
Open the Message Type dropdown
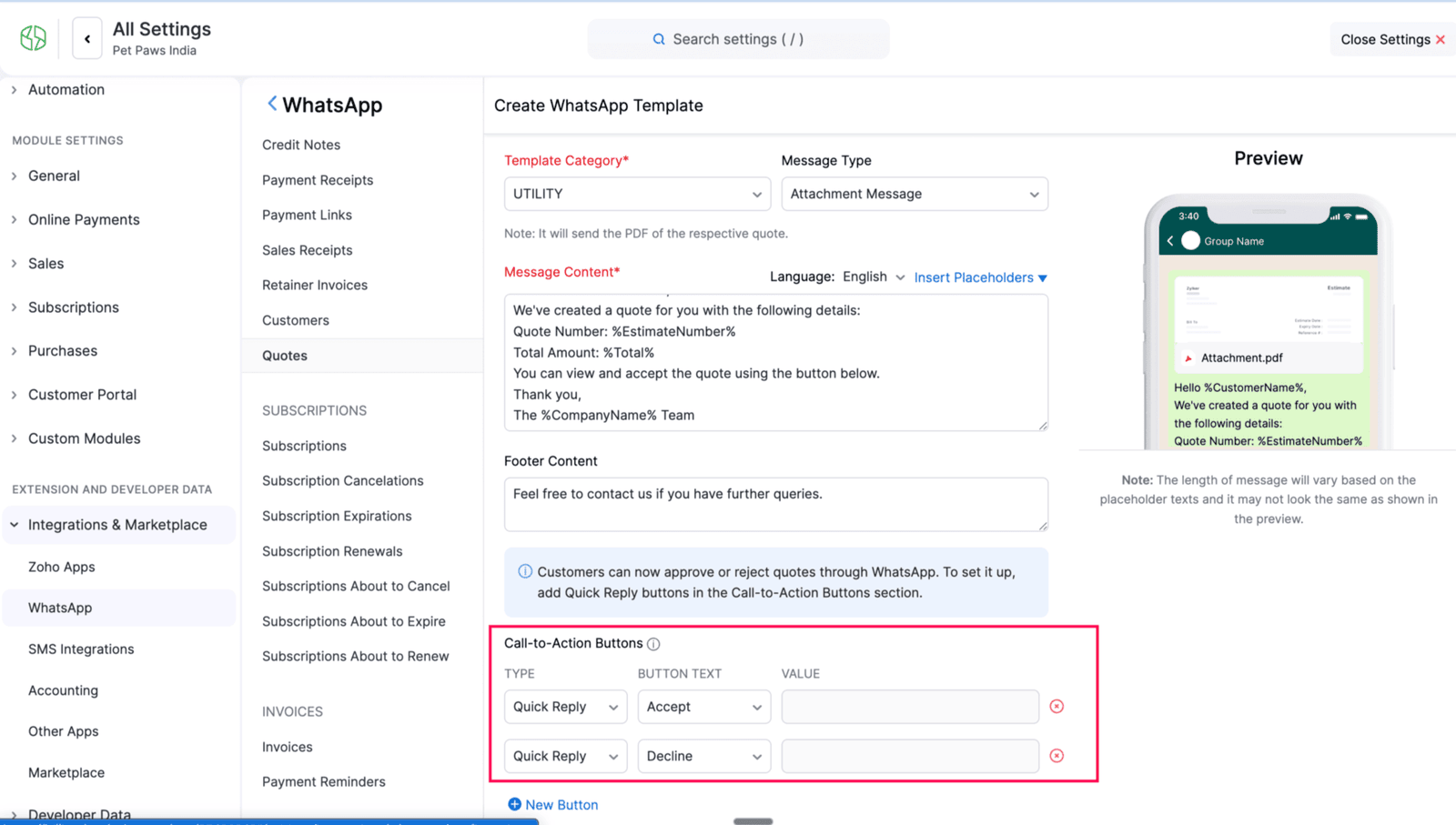pos(914,194)
